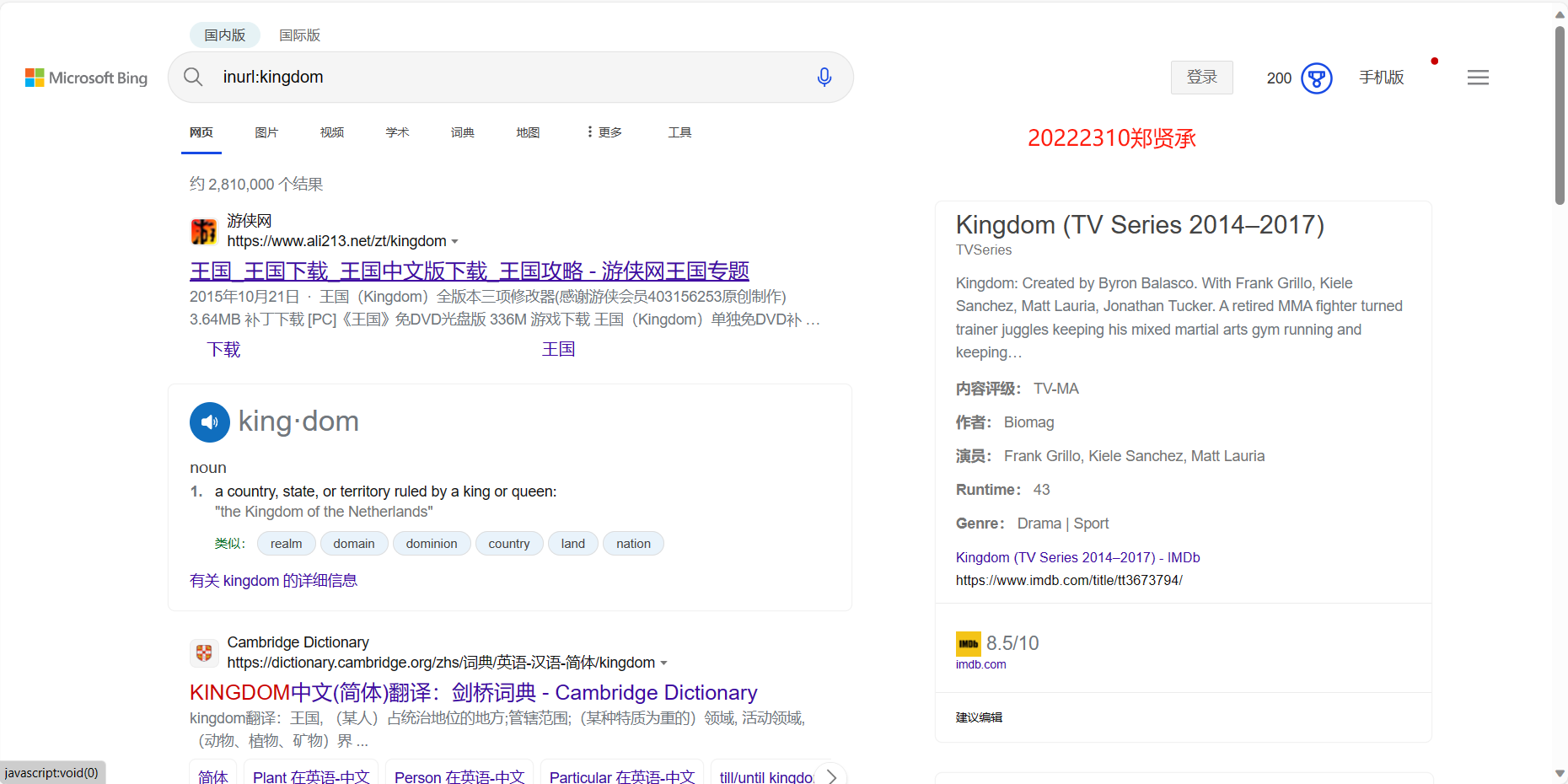The width and height of the screenshot is (1568, 784).
Task: Click the IMDb logo icon
Action: tap(969, 644)
